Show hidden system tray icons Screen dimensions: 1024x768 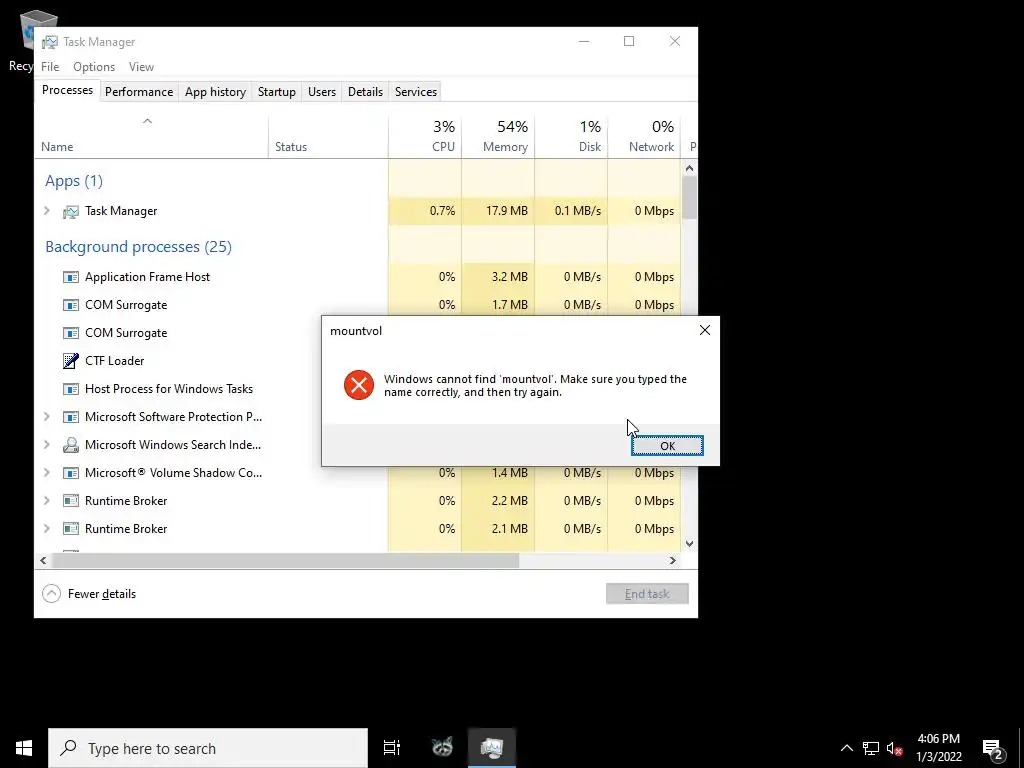[x=846, y=748]
